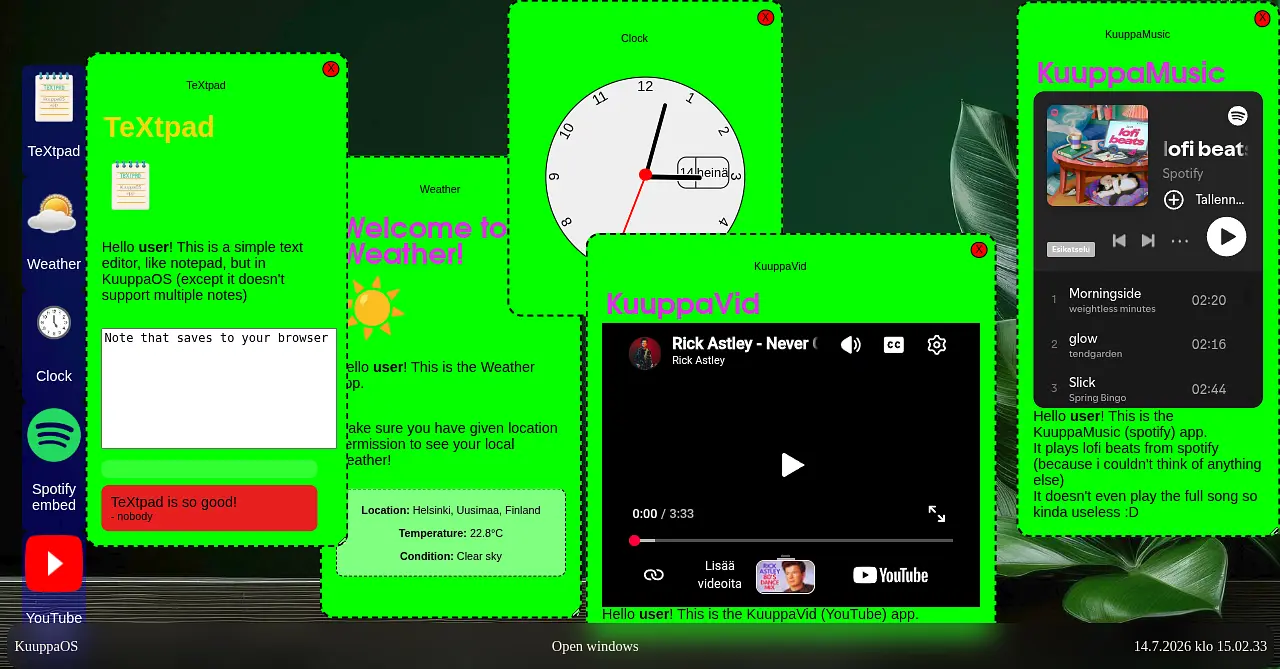Click the red TeXtpad testimonial box
This screenshot has width=1280, height=669.
click(x=209, y=508)
